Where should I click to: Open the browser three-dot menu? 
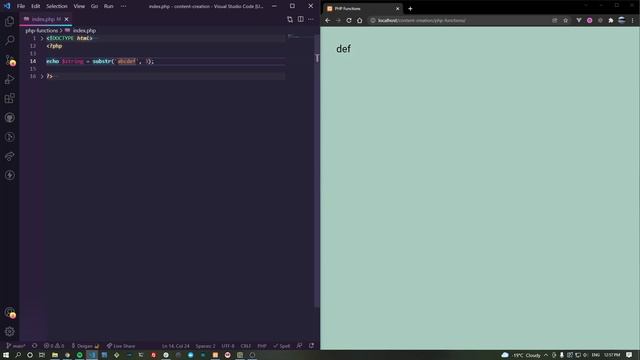coord(633,20)
